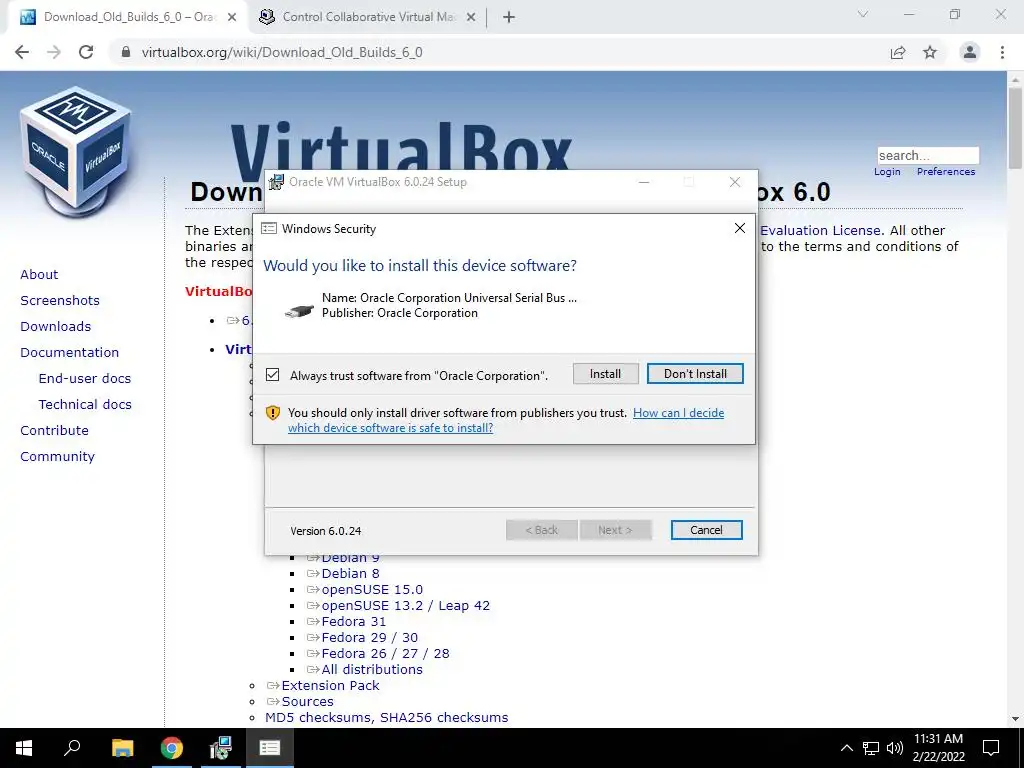Click the VirtualBox setup title bar icon
Viewport: 1024px width, 768px height.
(x=277, y=182)
